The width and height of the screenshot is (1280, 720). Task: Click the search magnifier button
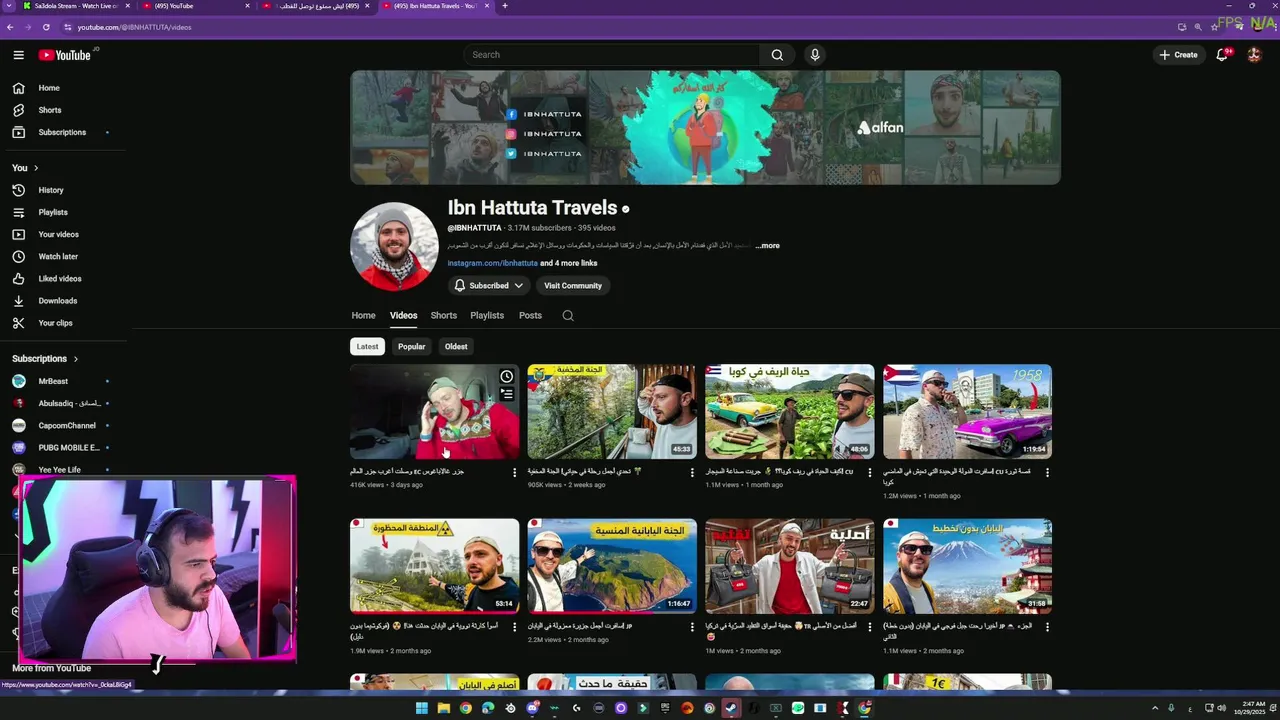tap(777, 55)
